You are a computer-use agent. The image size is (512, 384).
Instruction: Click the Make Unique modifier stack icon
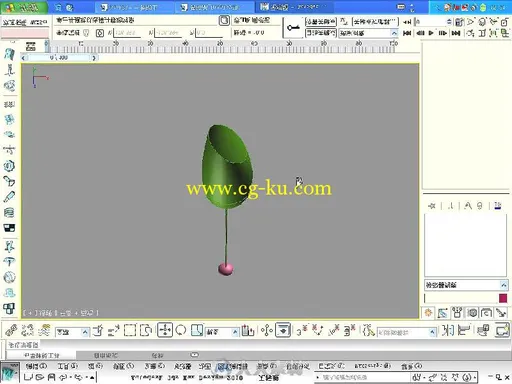click(x=468, y=206)
